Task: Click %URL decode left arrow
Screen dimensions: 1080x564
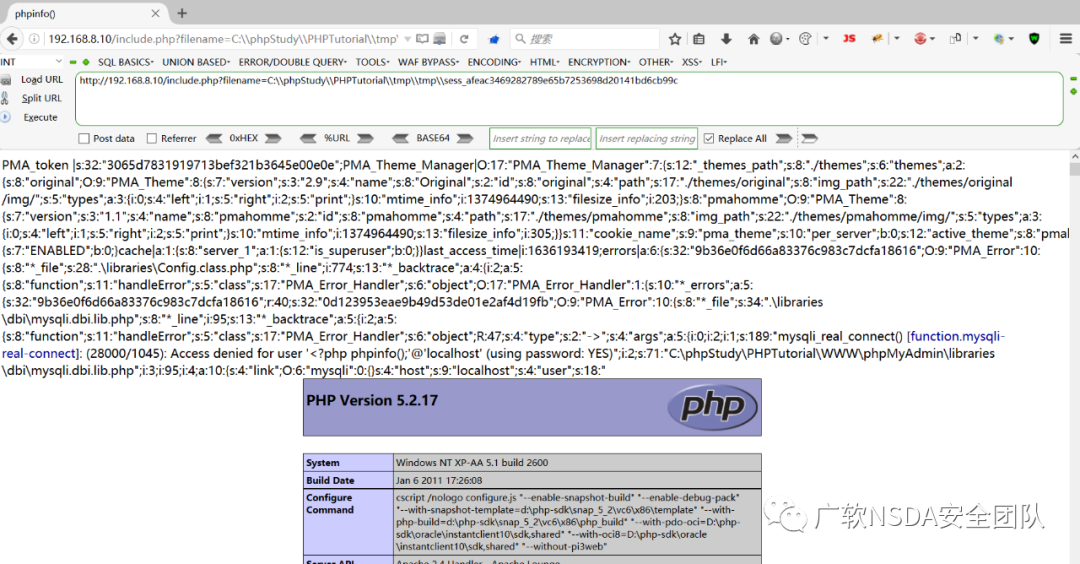Action: point(308,138)
